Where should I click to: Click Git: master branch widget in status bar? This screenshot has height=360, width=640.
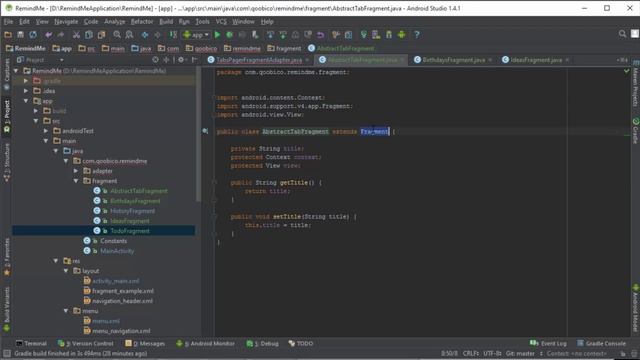point(520,353)
